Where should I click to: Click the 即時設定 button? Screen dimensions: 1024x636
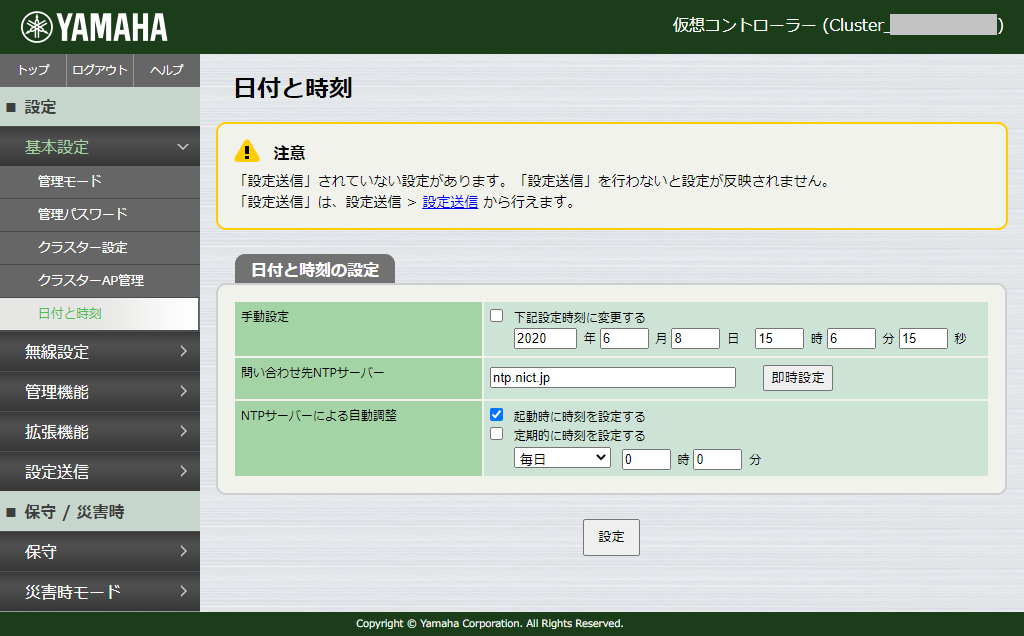(797, 377)
